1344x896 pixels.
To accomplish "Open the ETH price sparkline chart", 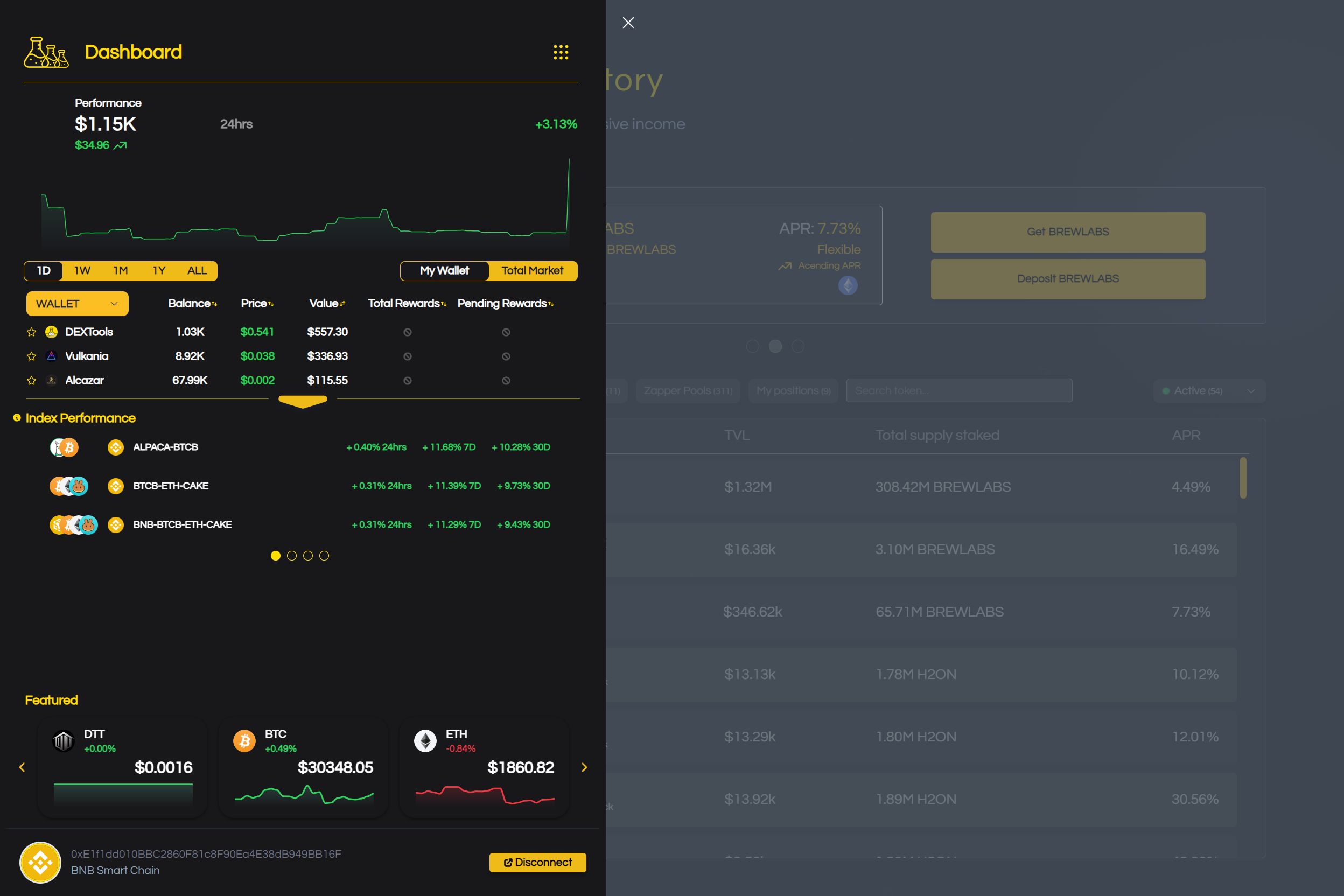I will pos(485,795).
